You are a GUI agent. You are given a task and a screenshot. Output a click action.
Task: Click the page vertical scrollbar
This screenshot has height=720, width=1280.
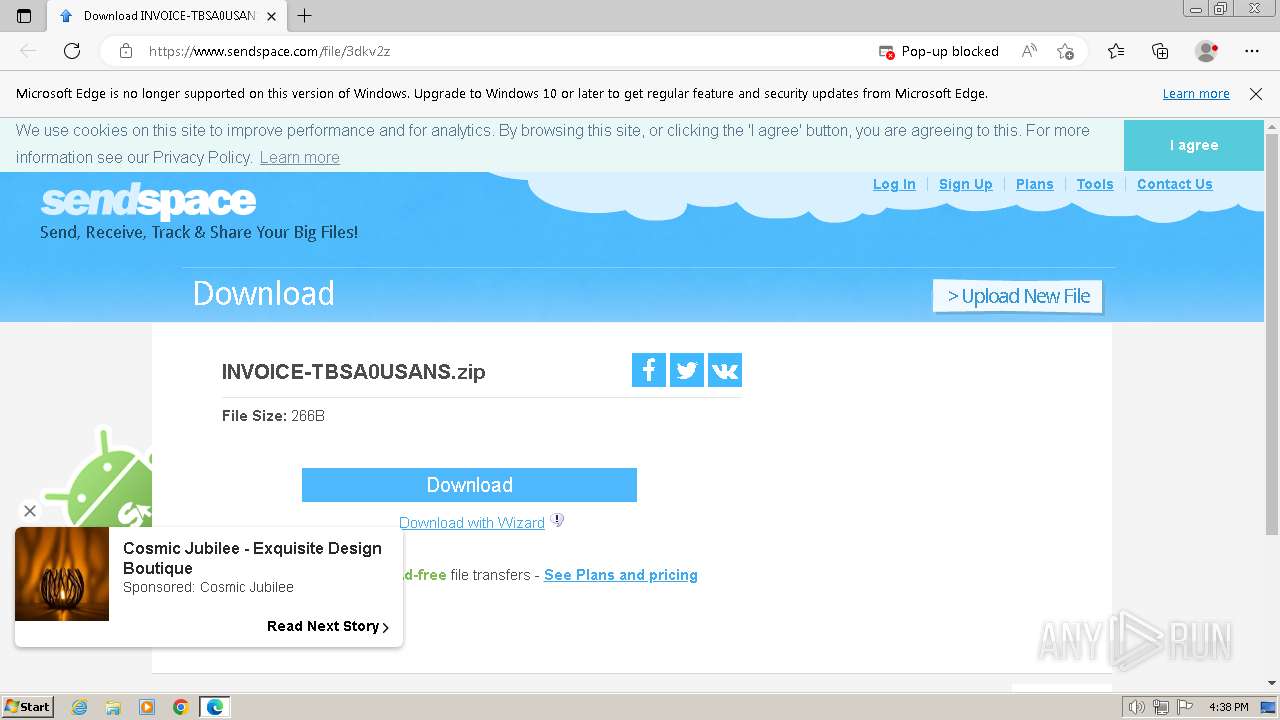[x=1271, y=334]
